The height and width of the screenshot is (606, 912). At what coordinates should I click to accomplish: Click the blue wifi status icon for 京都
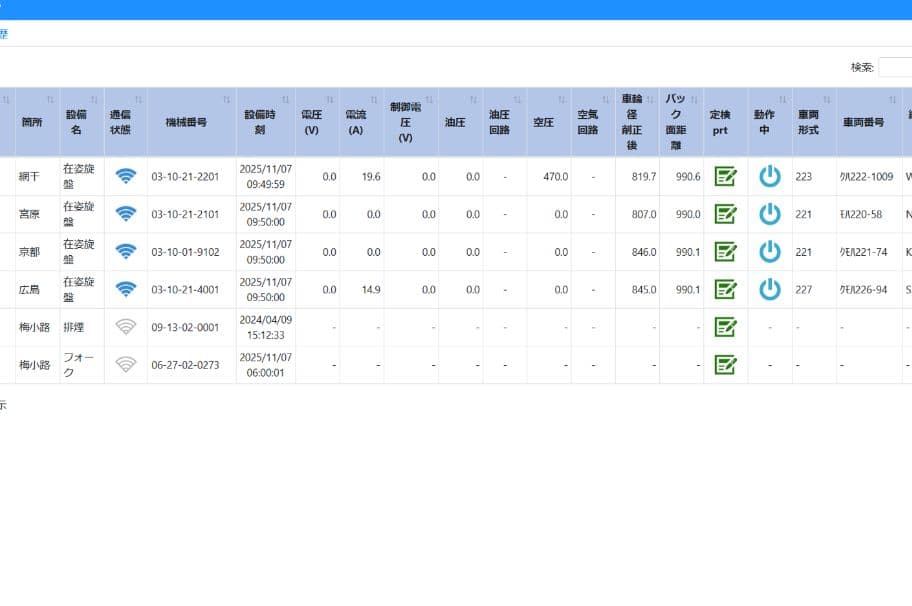point(126,251)
